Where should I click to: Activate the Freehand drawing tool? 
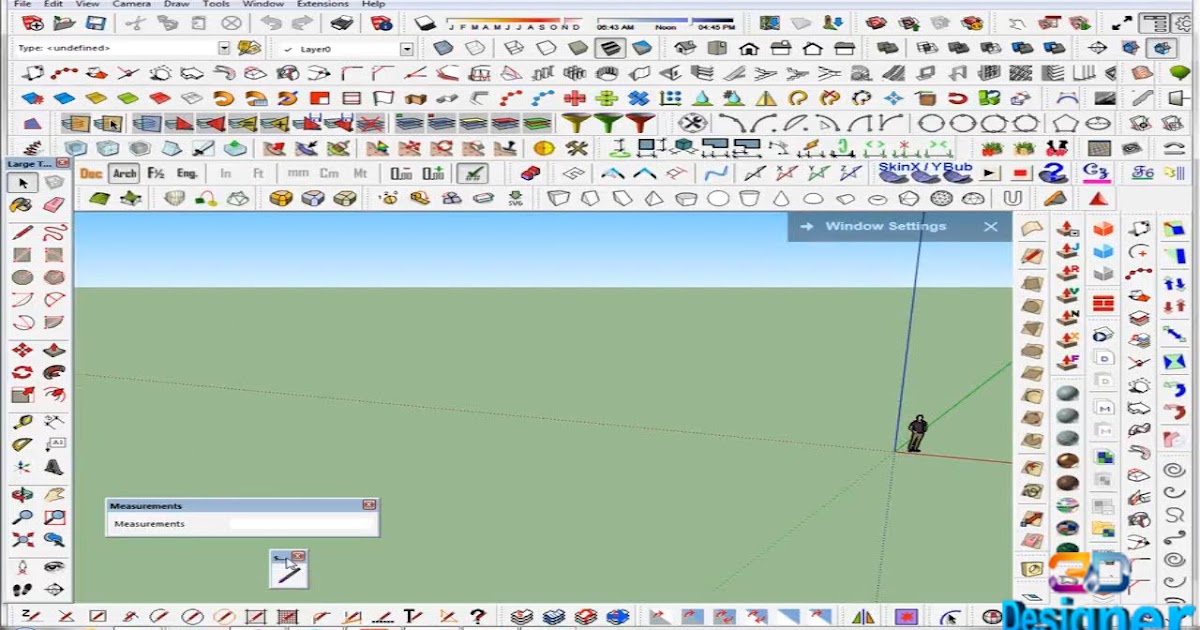click(54, 233)
